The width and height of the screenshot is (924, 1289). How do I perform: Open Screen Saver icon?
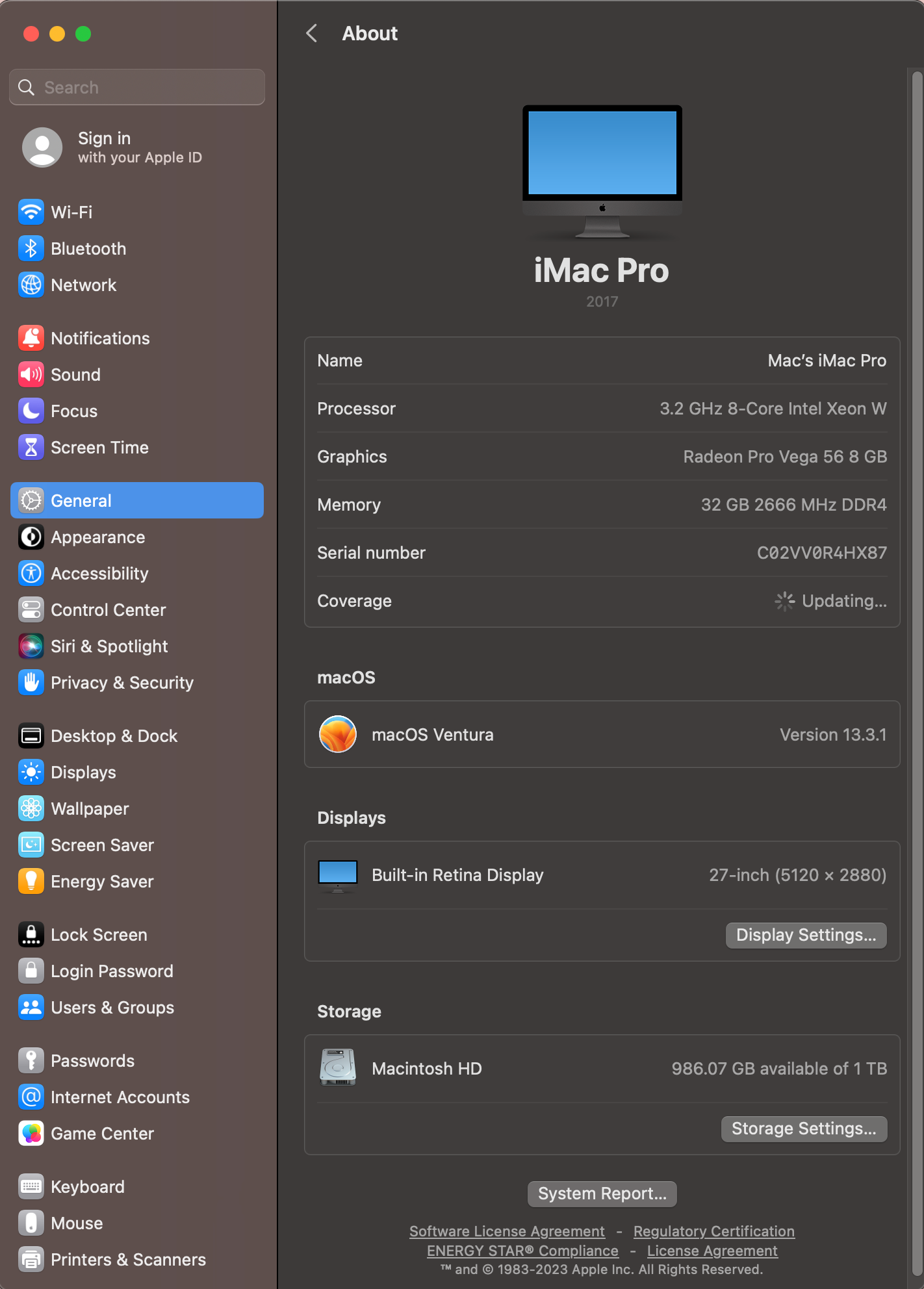pos(31,845)
